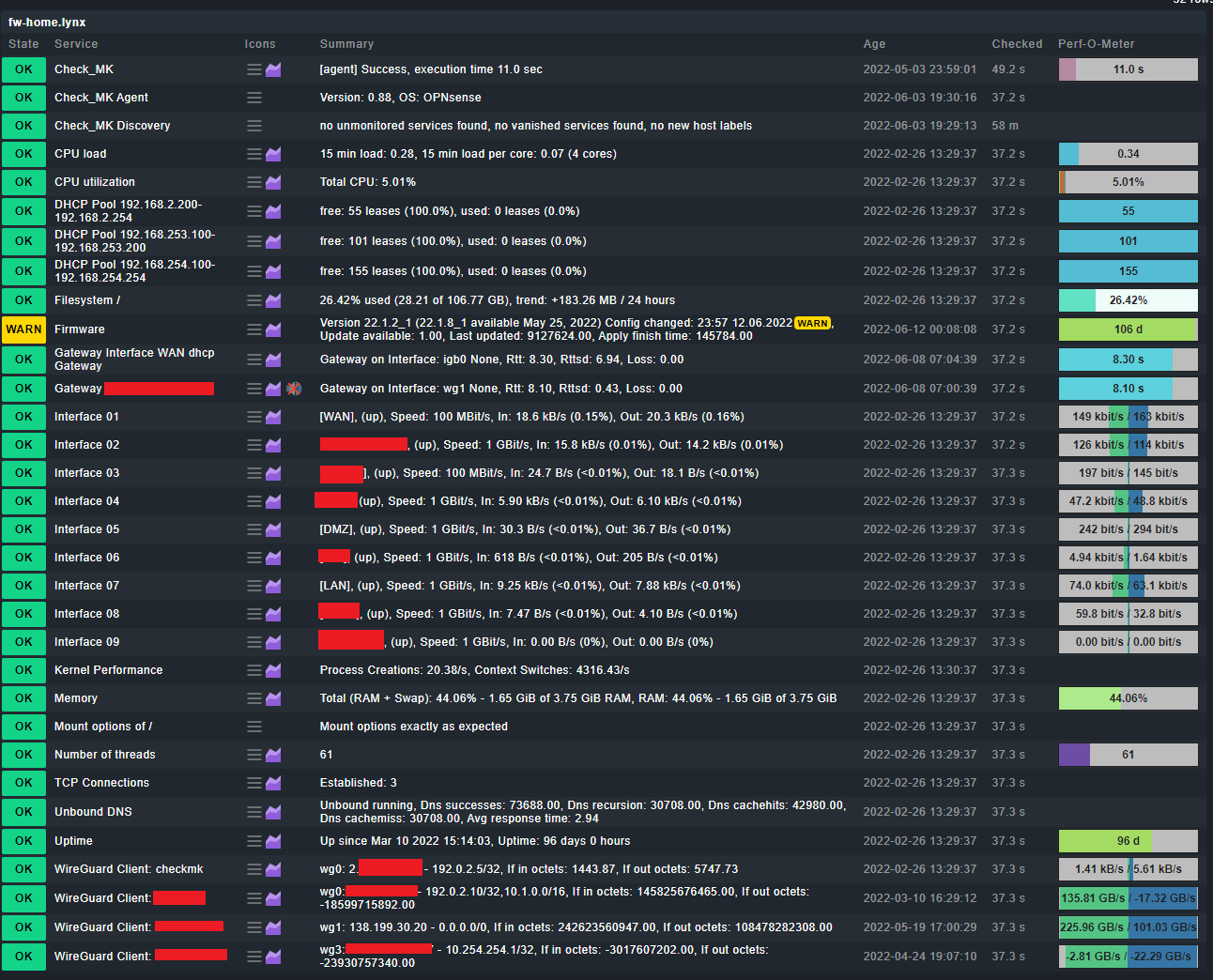Open action menu for Check_MK Discovery
Viewport: 1213px width, 980px height.
254,126
